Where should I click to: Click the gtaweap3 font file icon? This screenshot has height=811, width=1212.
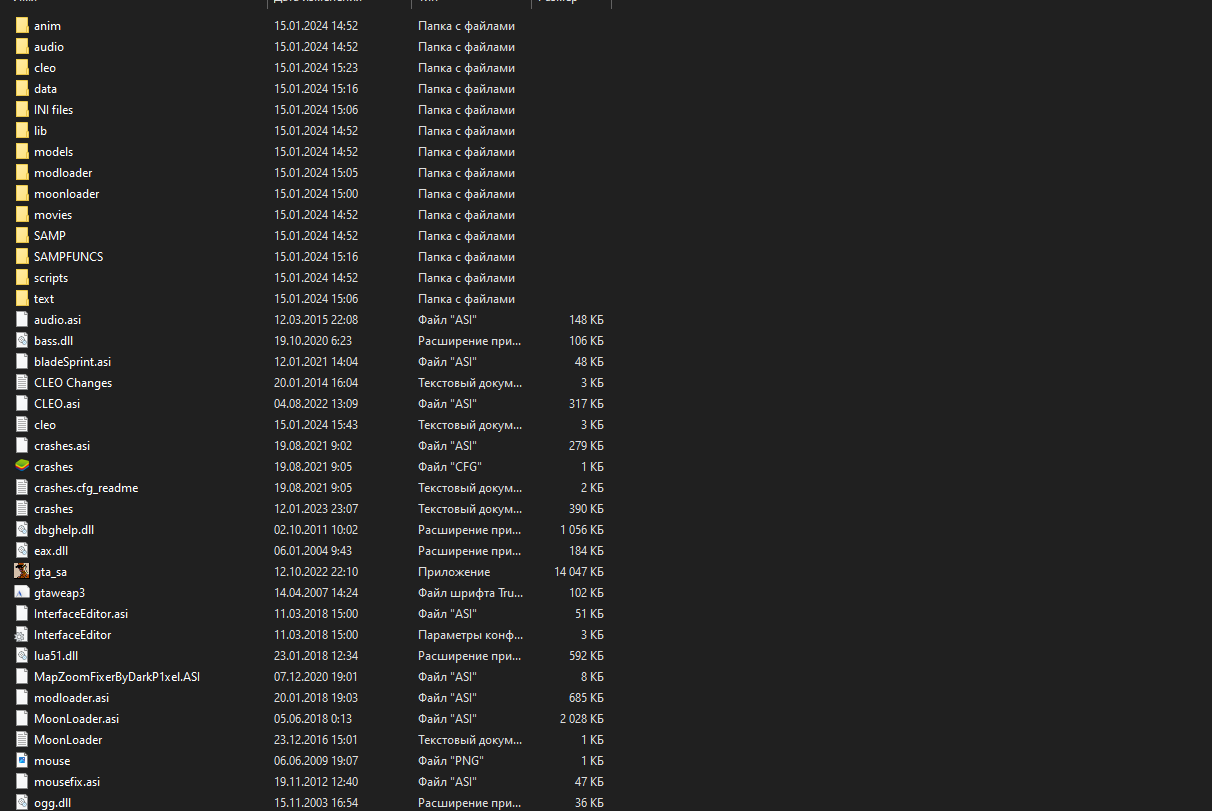[x=22, y=593]
